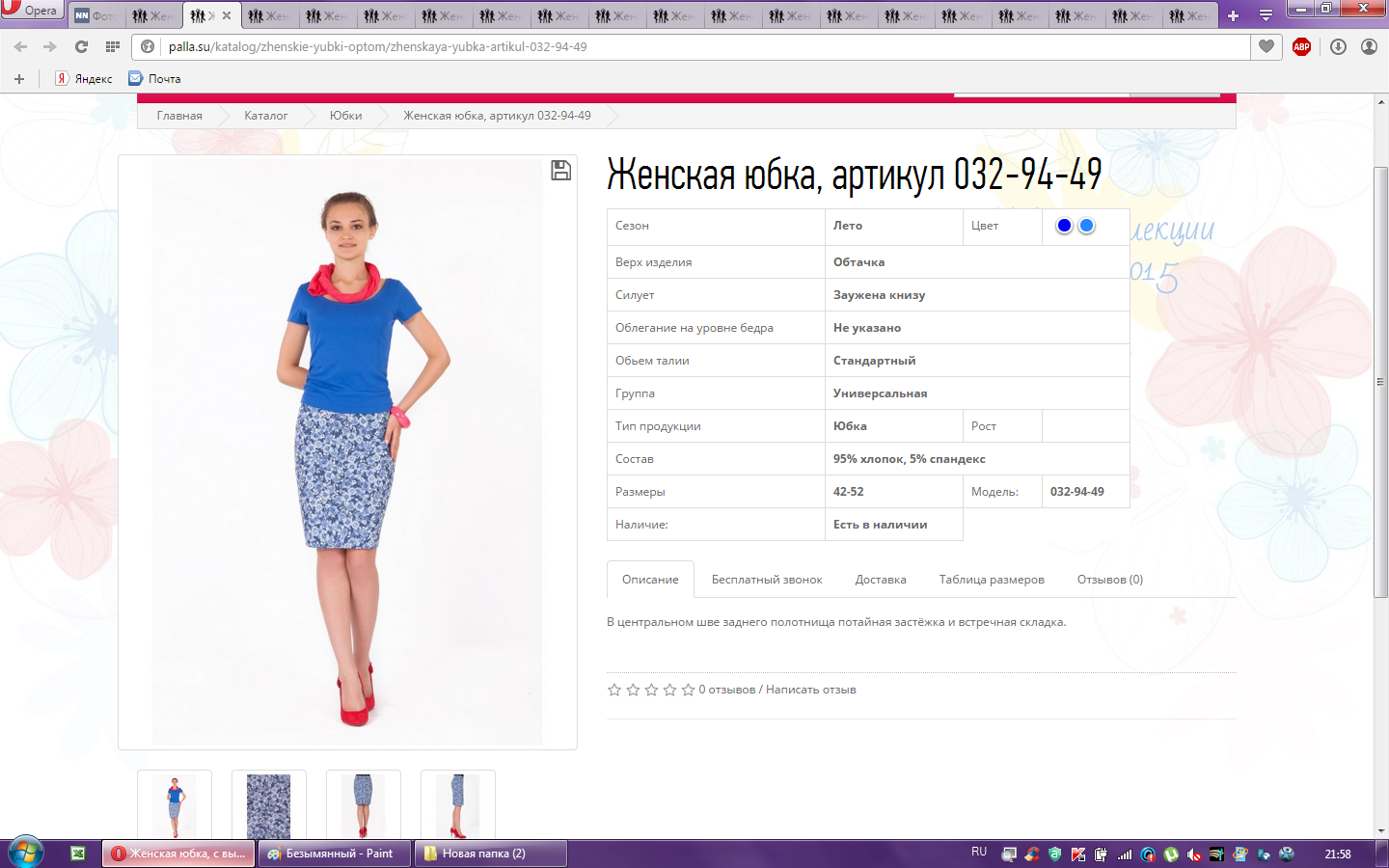Select the fabric pattern thumbnail
The height and width of the screenshot is (868, 1389).
(x=268, y=805)
